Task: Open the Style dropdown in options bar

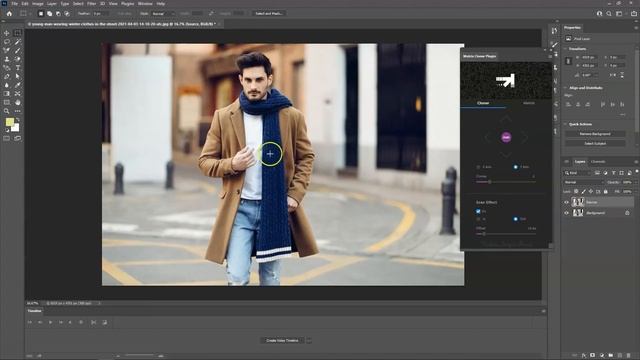Action: (x=163, y=13)
